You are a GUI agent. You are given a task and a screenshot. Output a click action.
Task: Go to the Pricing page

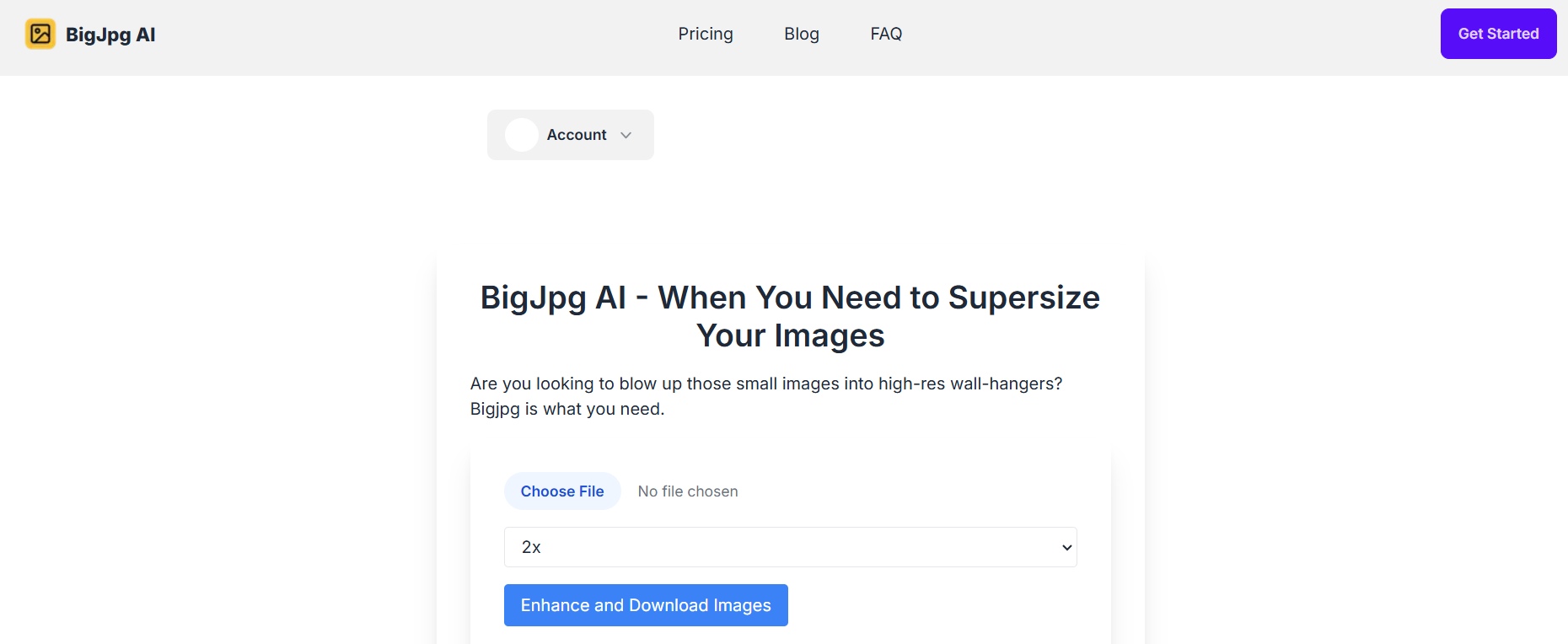pos(706,34)
